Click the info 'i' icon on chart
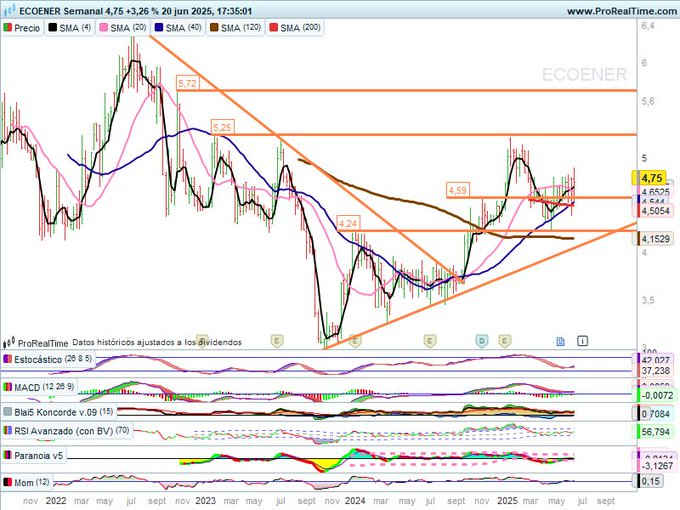 [x=582, y=341]
